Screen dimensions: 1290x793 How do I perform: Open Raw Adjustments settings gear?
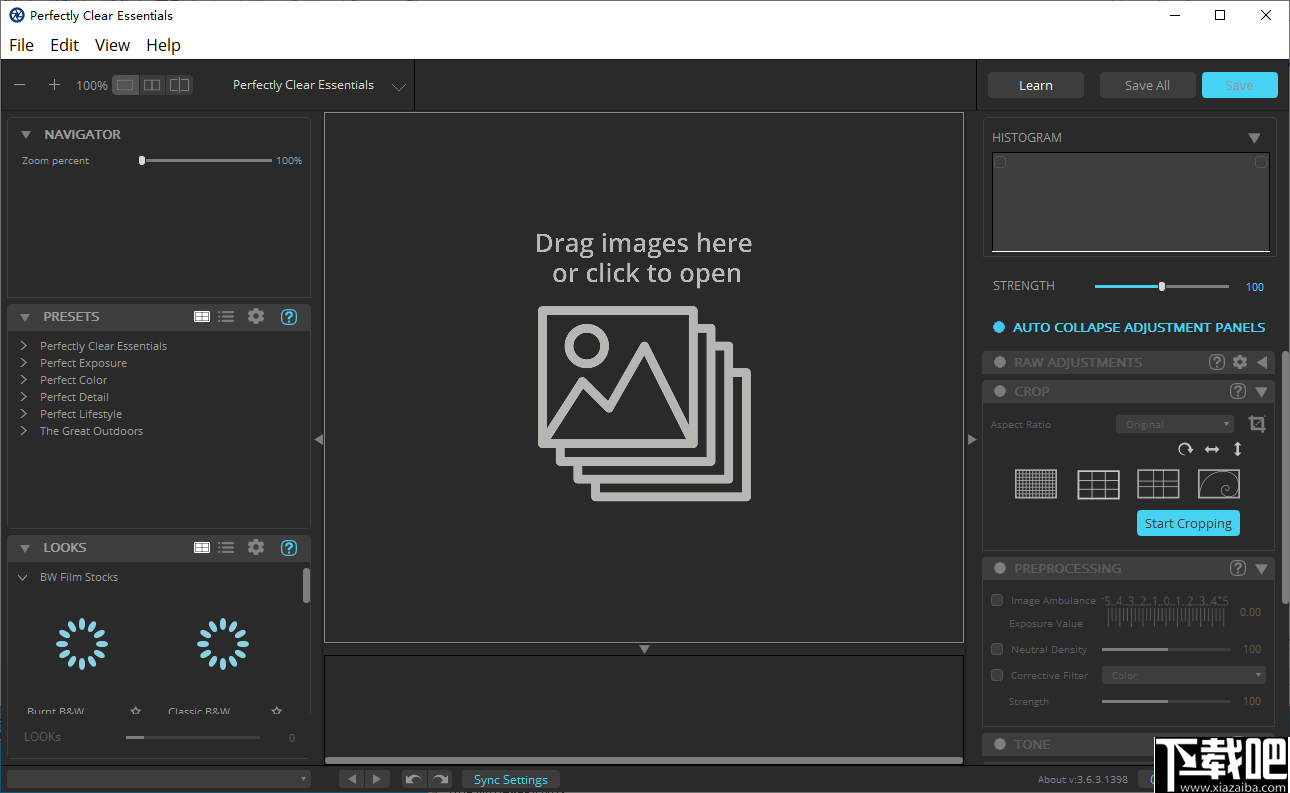1240,362
